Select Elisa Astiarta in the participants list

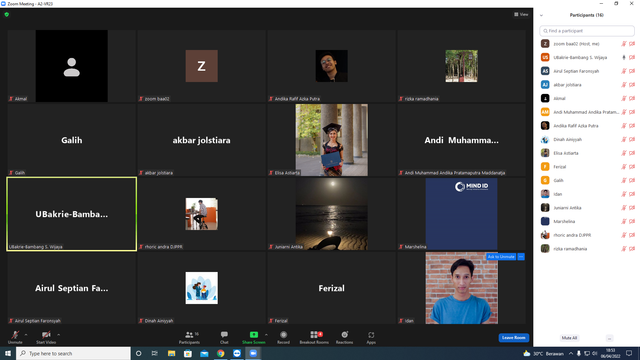tap(587, 153)
